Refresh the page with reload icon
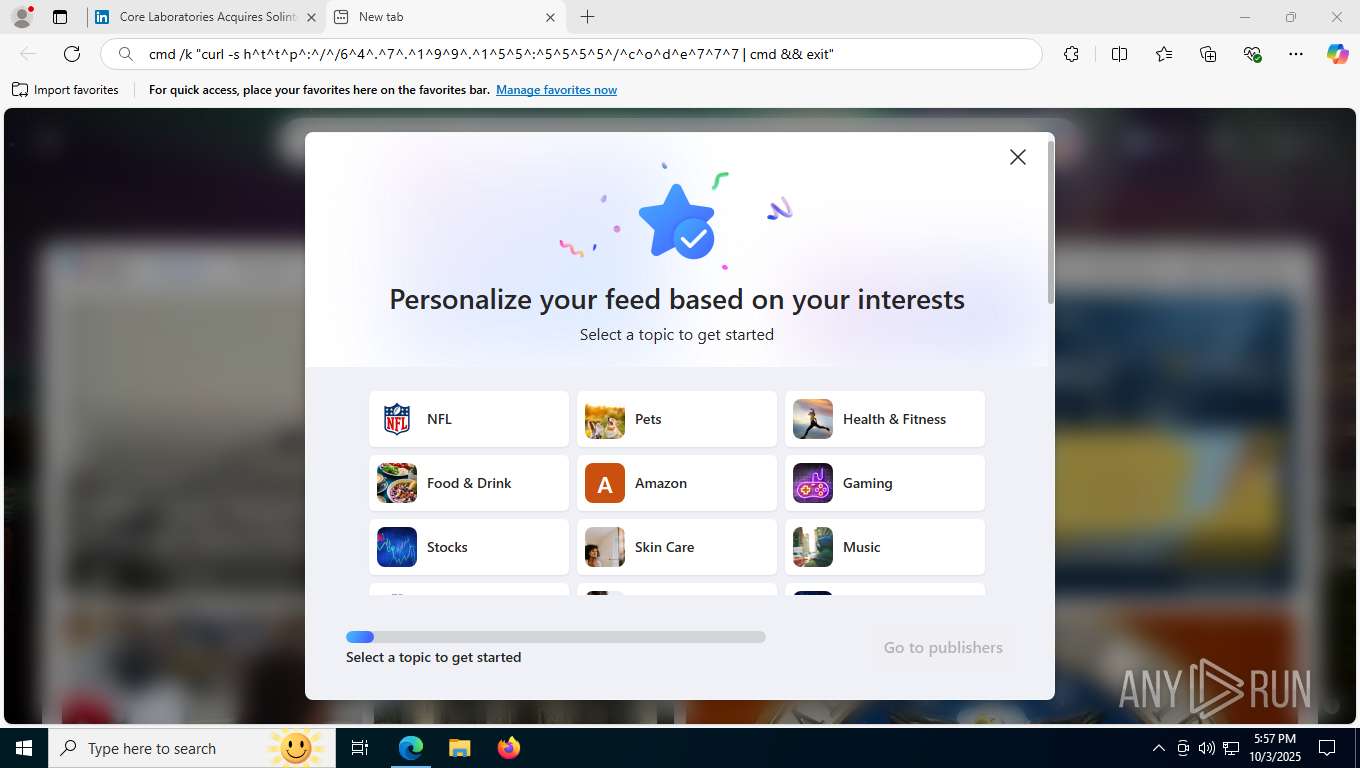The width and height of the screenshot is (1360, 768). (x=72, y=54)
